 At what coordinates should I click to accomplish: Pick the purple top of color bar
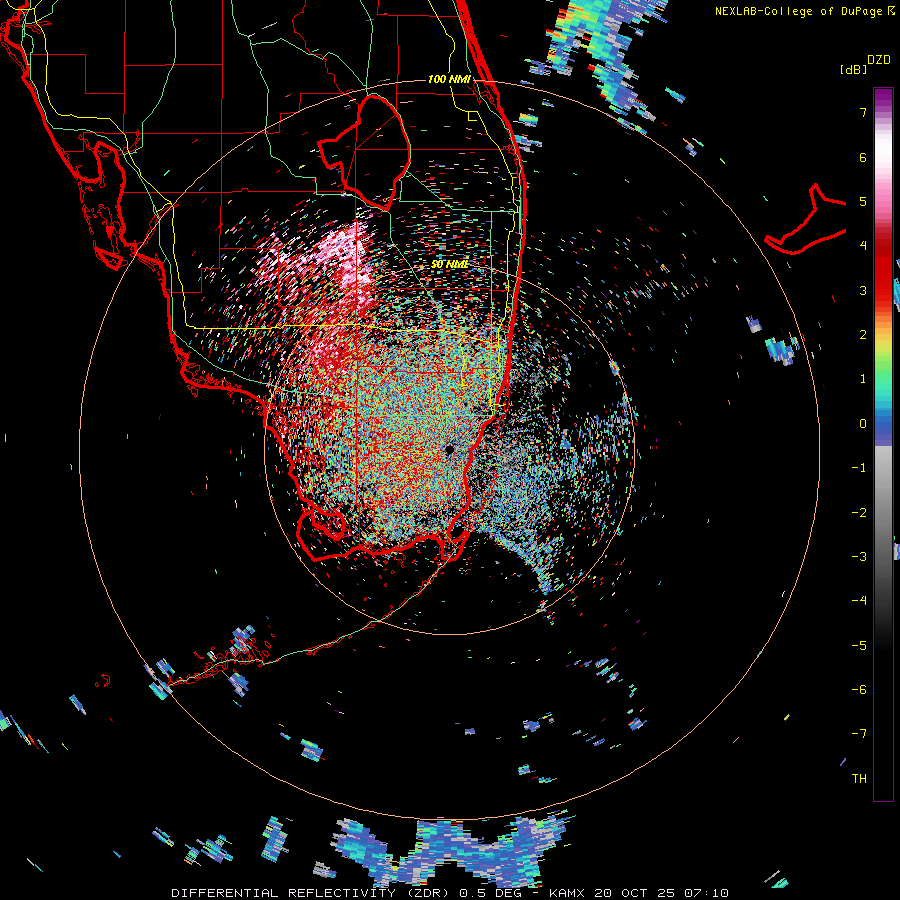[x=883, y=98]
